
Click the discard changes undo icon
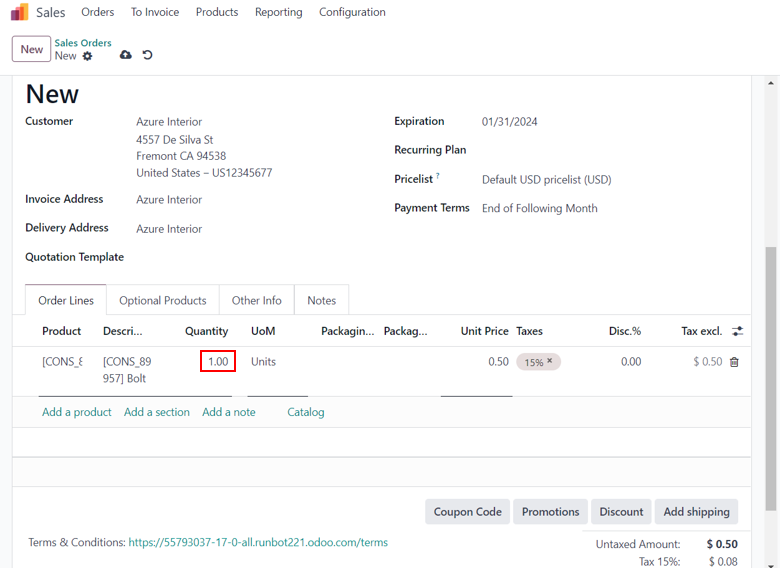pyautogui.click(x=147, y=55)
